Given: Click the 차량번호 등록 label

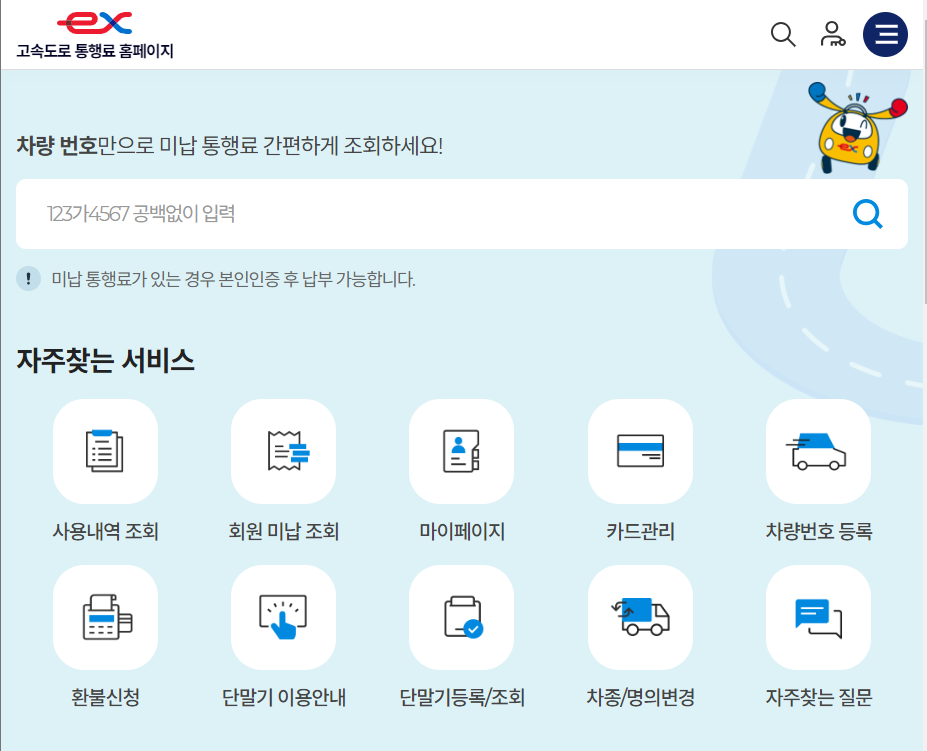Looking at the screenshot, I should pos(819,531).
